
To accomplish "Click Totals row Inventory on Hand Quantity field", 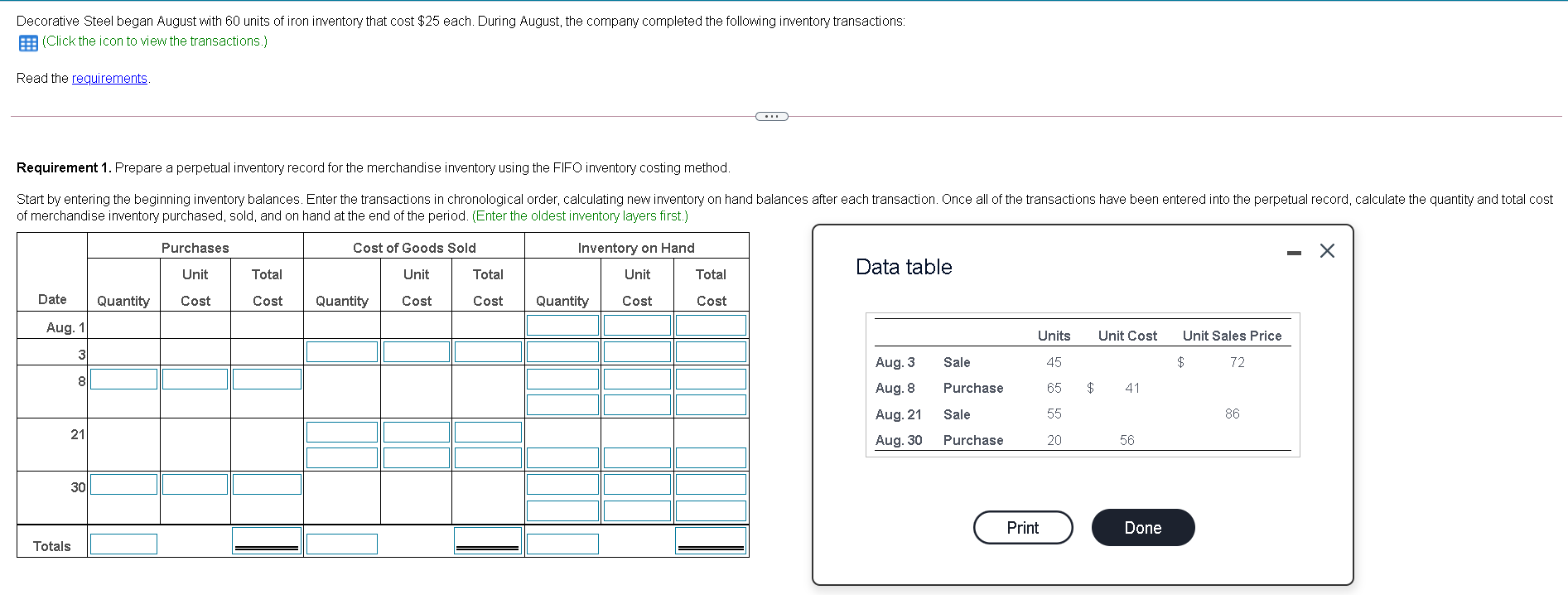I will (x=562, y=544).
